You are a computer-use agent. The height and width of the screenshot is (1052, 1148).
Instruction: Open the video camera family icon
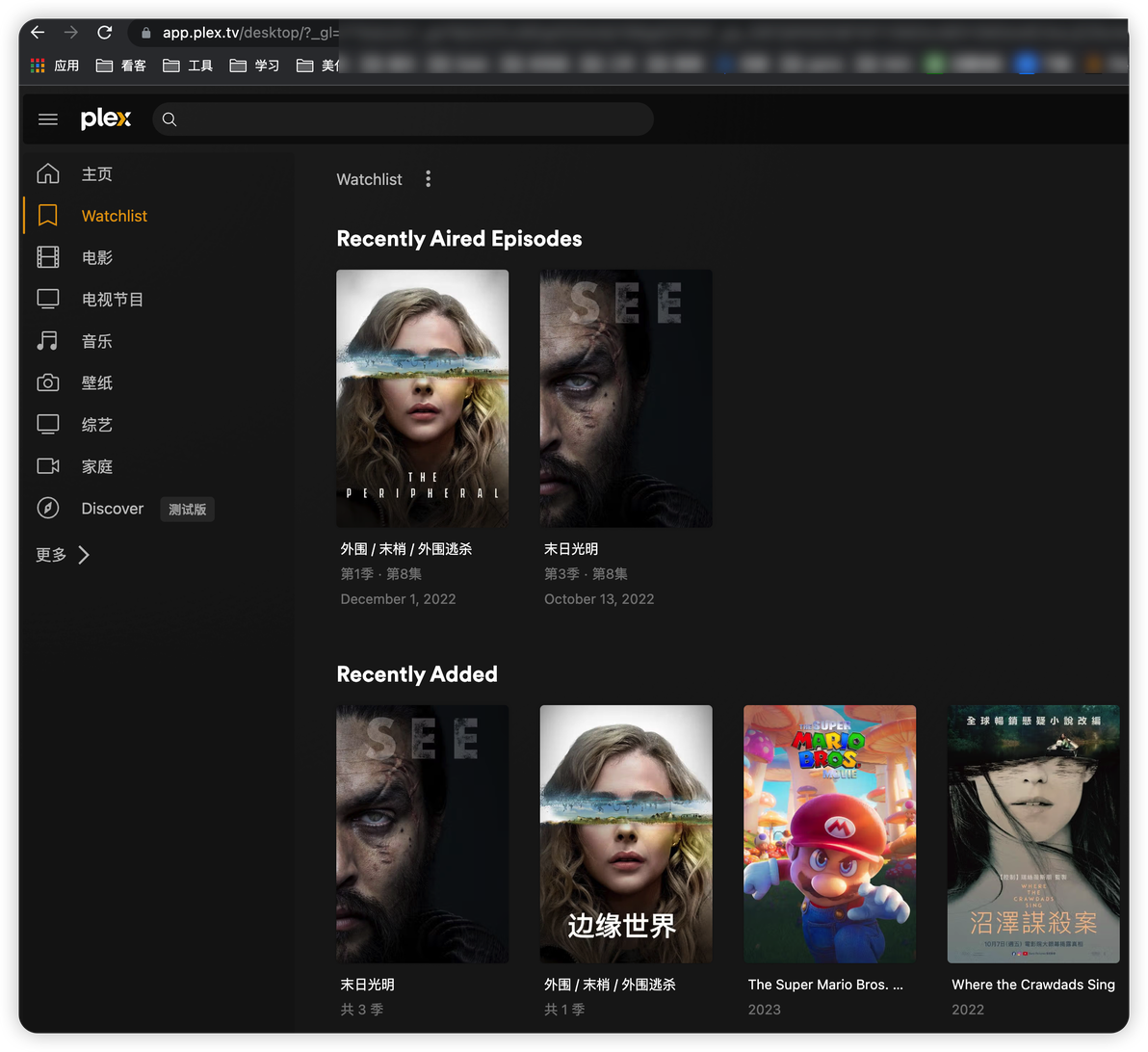point(47,466)
